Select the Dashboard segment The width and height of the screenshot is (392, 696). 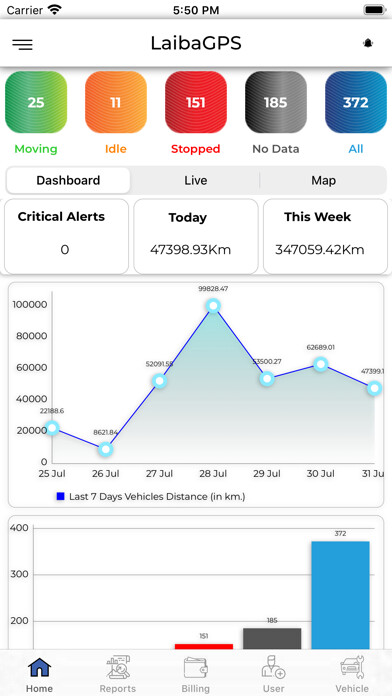(68, 181)
